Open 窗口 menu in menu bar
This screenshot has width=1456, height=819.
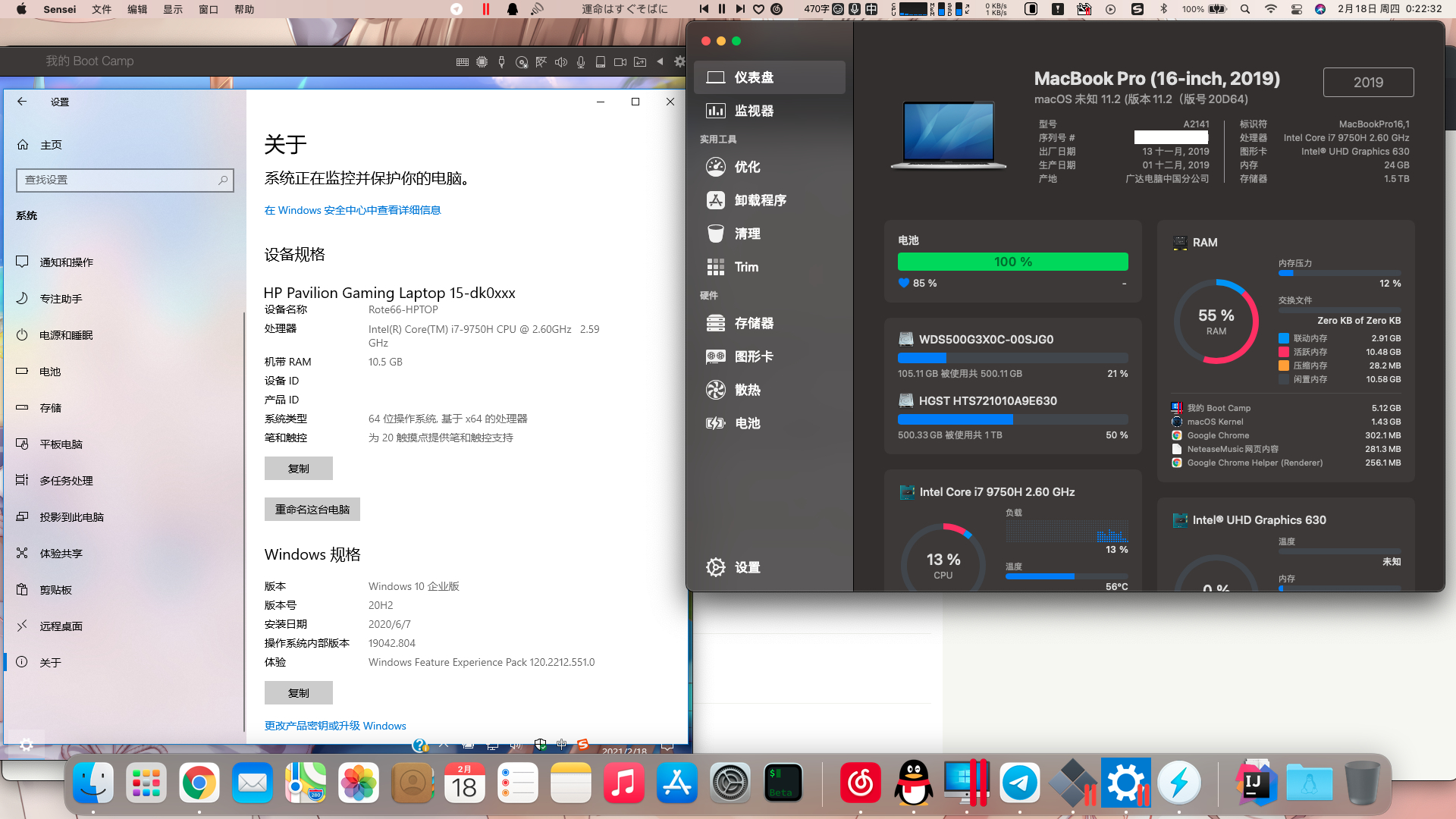209,9
